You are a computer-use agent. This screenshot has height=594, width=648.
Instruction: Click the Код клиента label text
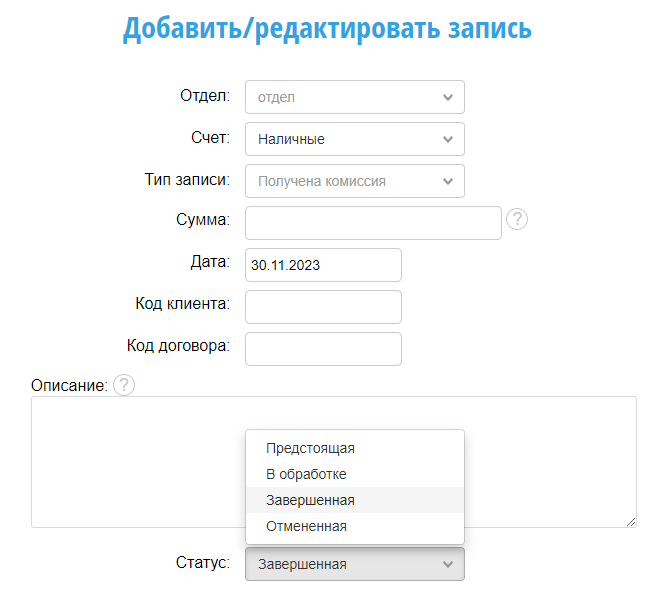pos(183,304)
